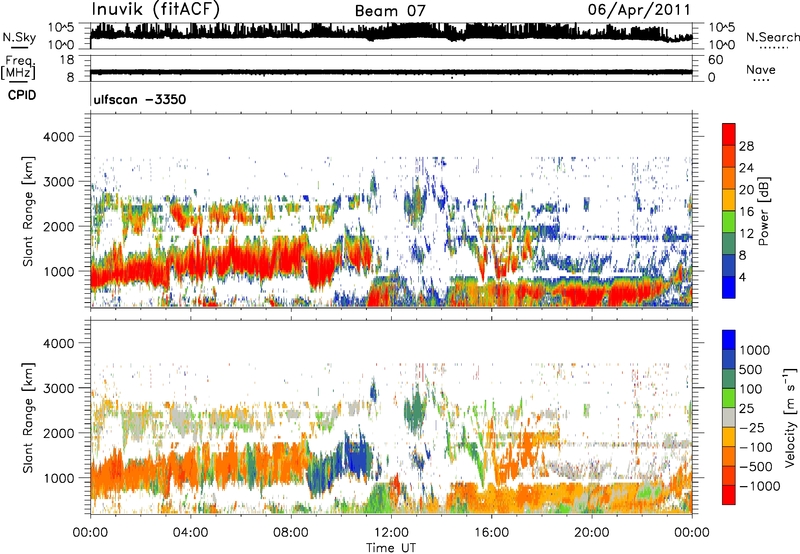Click the '20' label on power scale

click(746, 190)
